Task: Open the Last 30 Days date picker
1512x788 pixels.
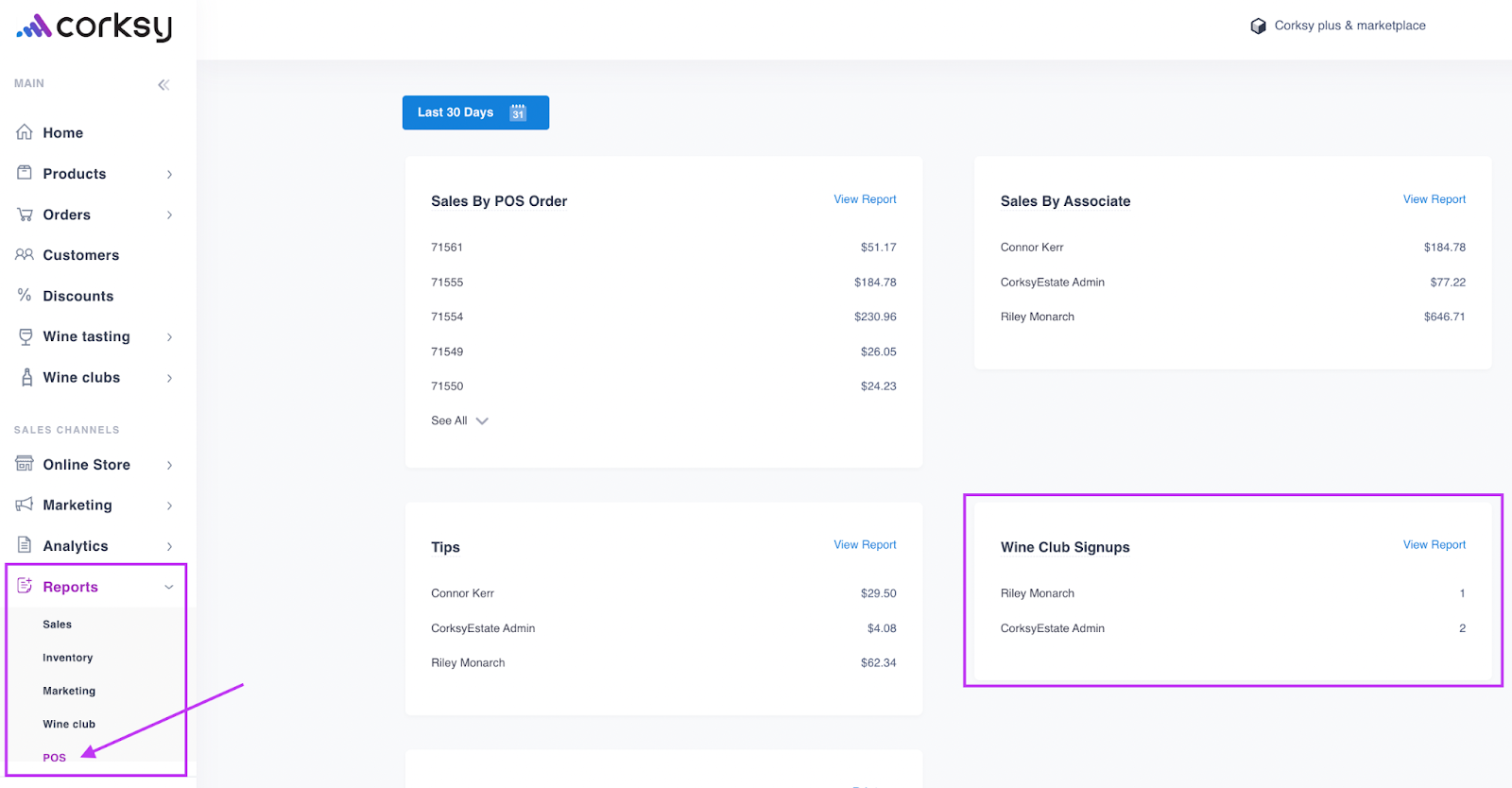Action: 475,112
